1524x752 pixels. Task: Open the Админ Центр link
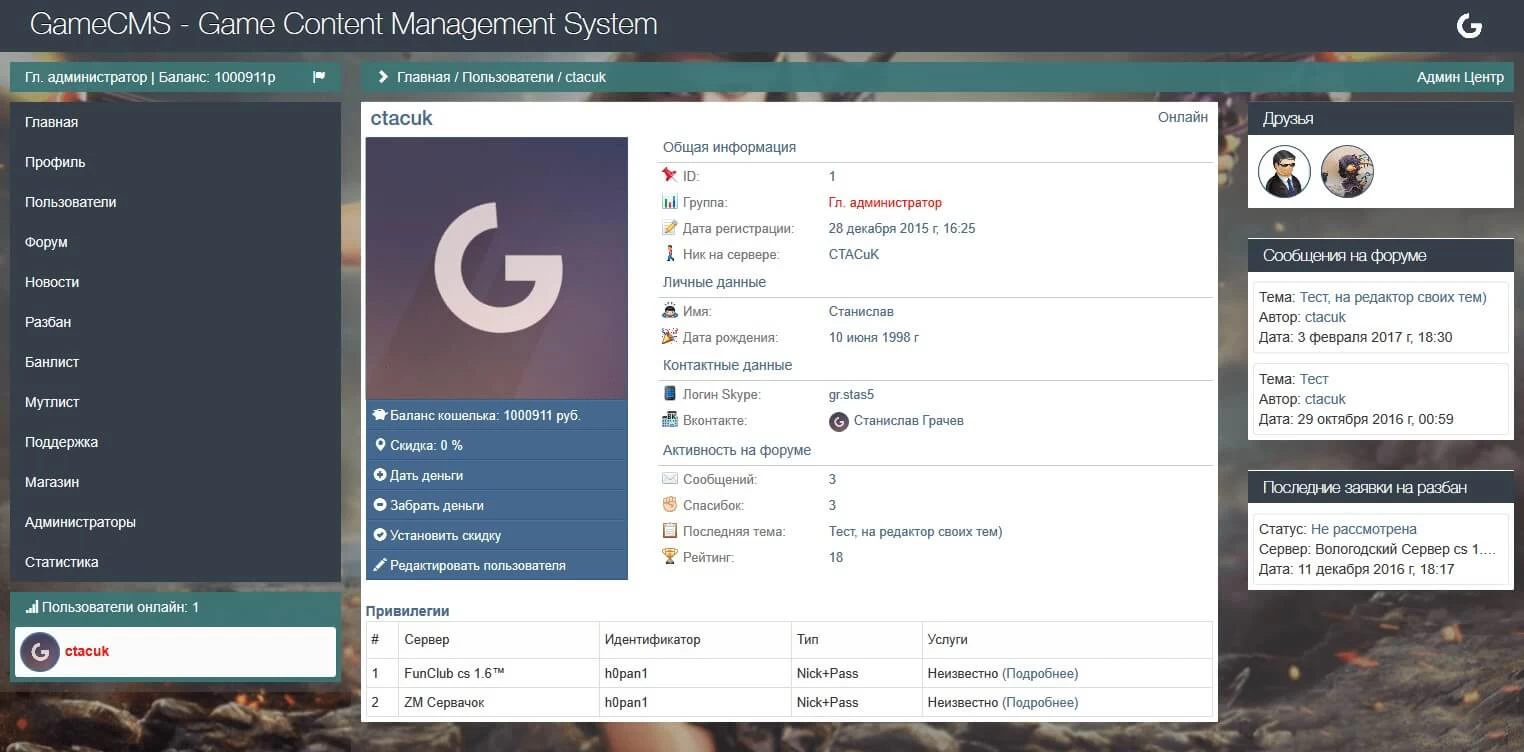(x=1459, y=77)
